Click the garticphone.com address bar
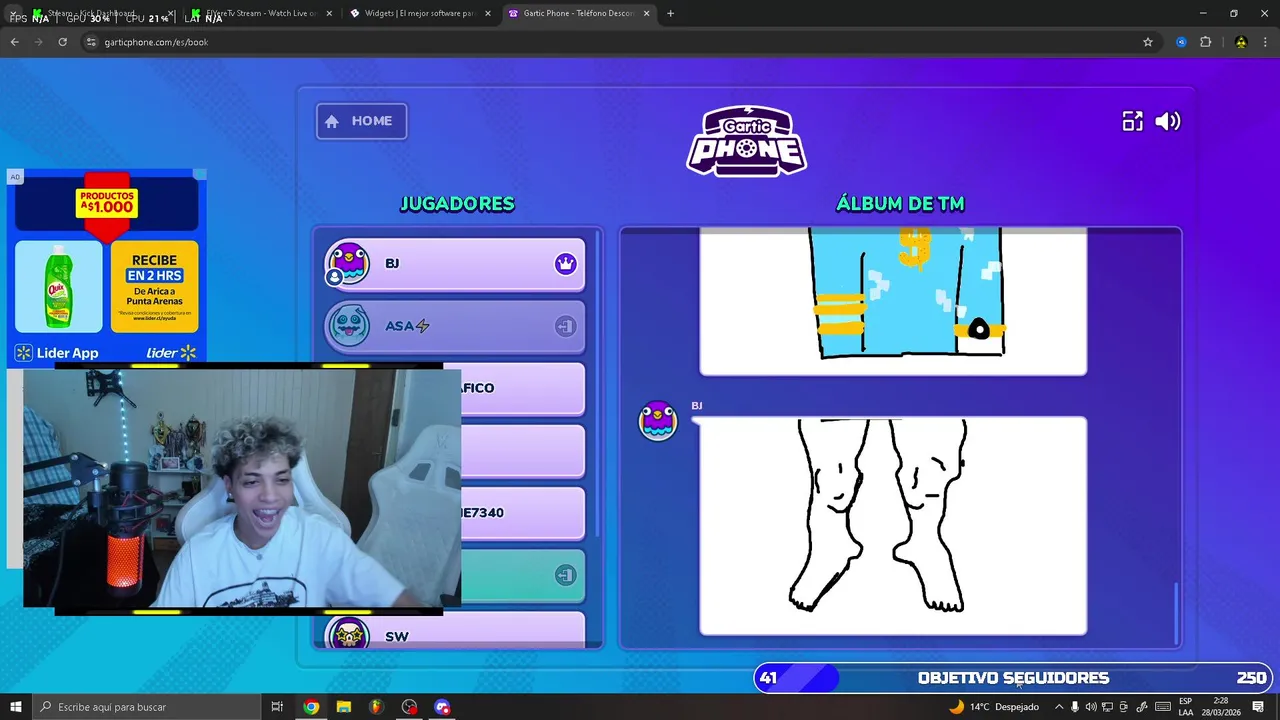 coord(620,42)
